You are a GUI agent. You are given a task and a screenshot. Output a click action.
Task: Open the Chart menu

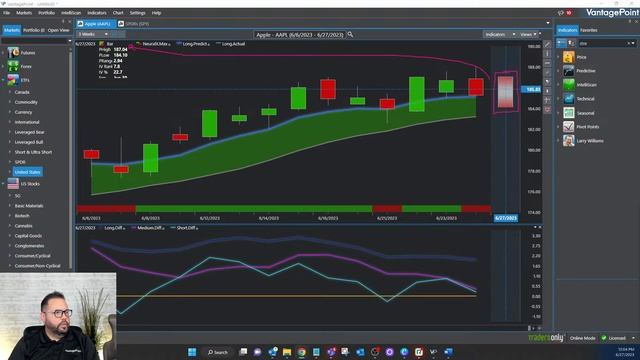118,13
